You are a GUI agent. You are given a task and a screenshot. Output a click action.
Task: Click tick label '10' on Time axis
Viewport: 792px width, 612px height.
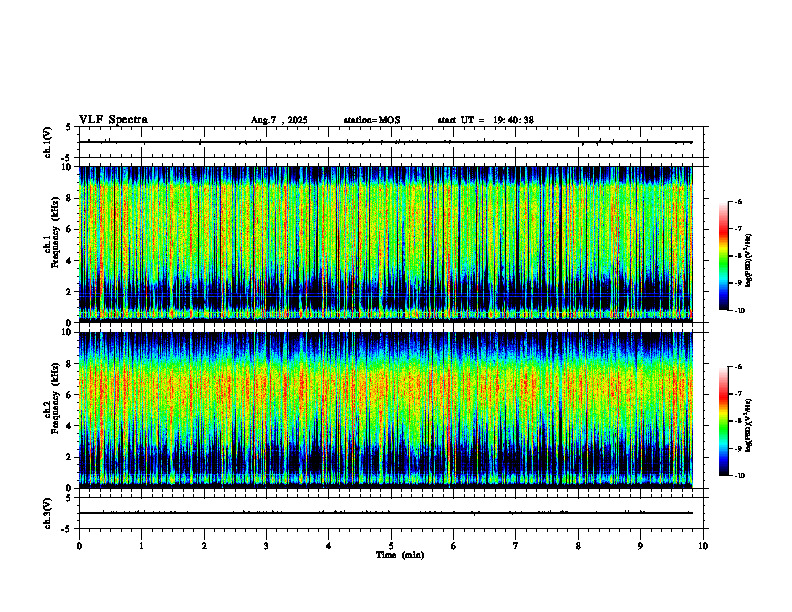(703, 546)
